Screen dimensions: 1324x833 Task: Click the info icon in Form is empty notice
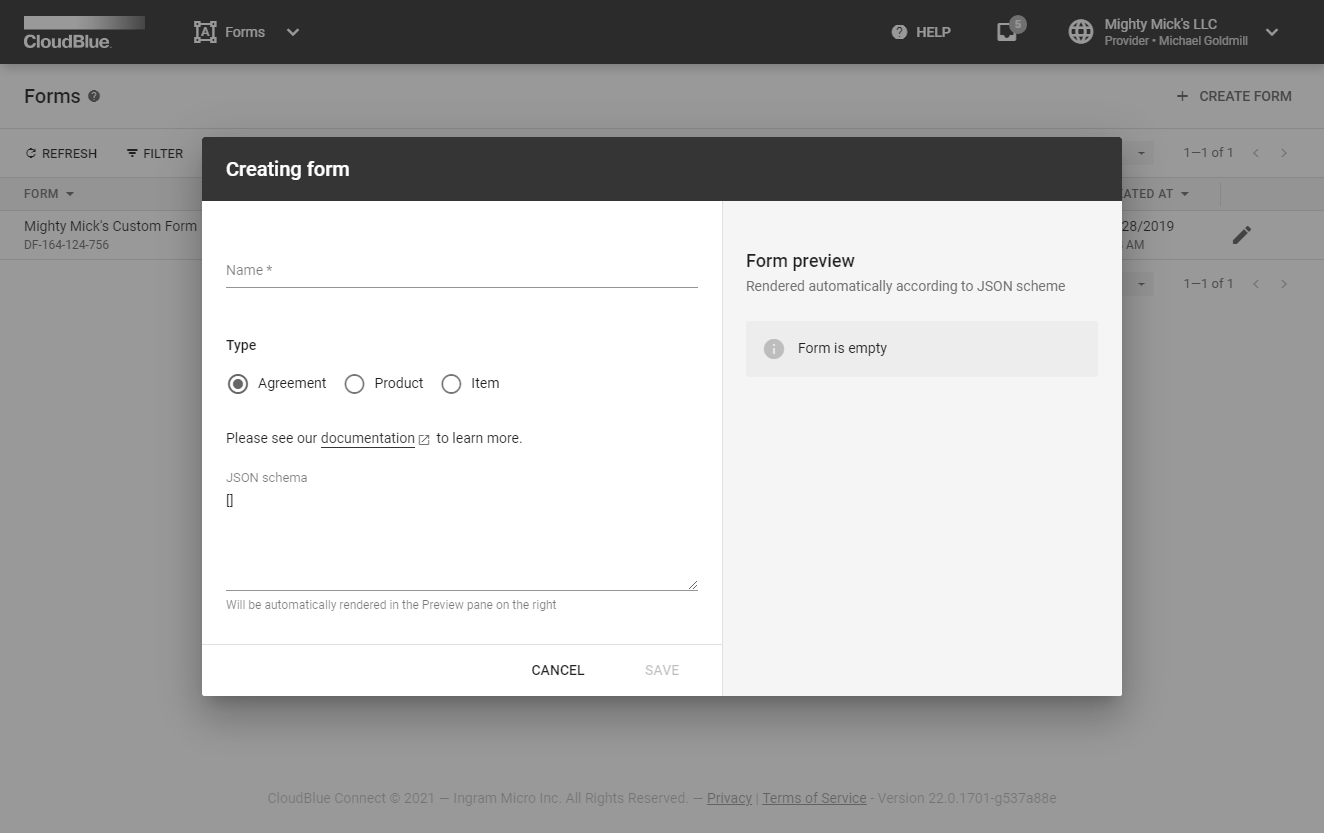pyautogui.click(x=774, y=349)
